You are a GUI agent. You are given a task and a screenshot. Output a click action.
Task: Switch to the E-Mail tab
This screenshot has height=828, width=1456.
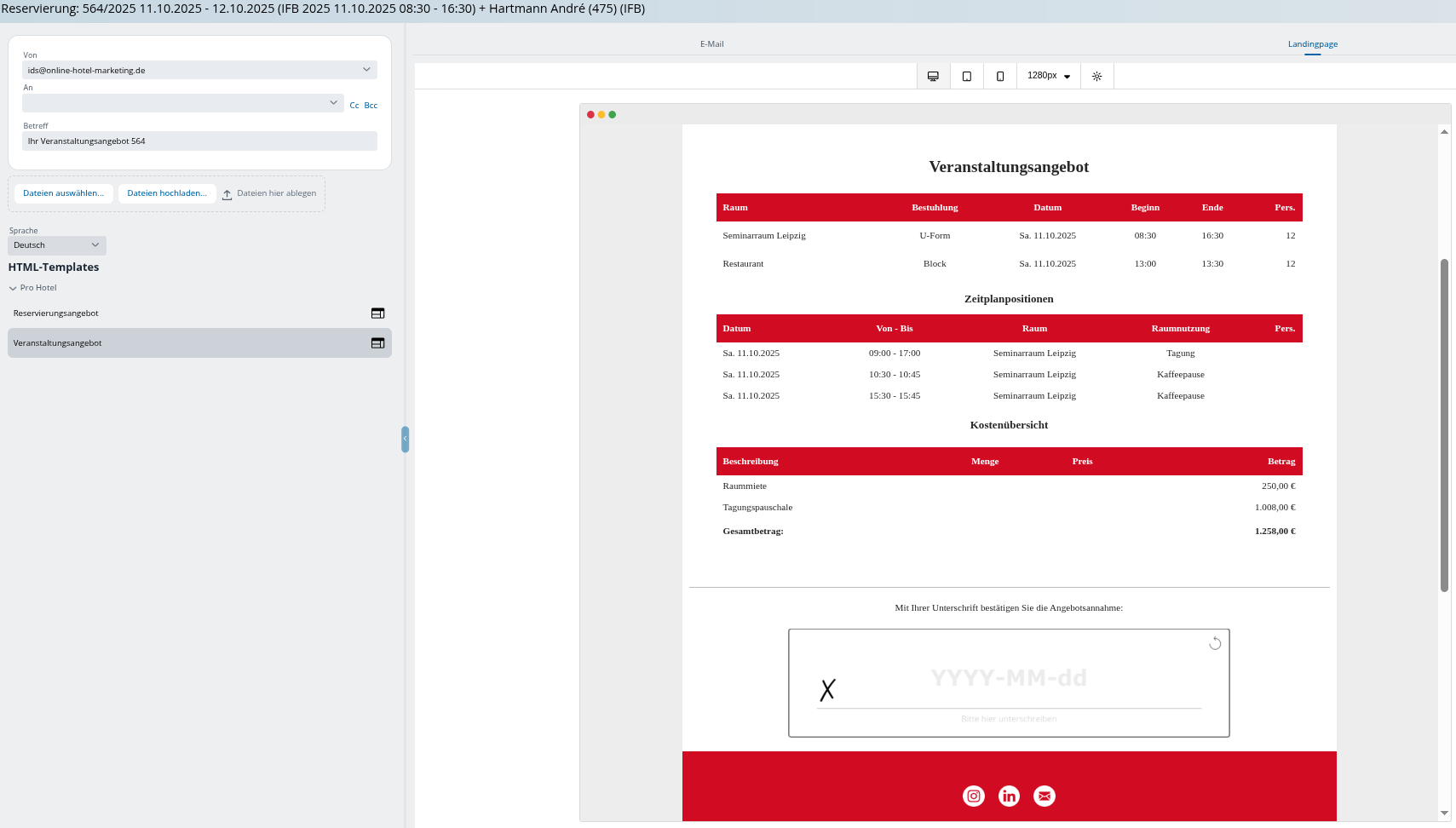tap(711, 44)
